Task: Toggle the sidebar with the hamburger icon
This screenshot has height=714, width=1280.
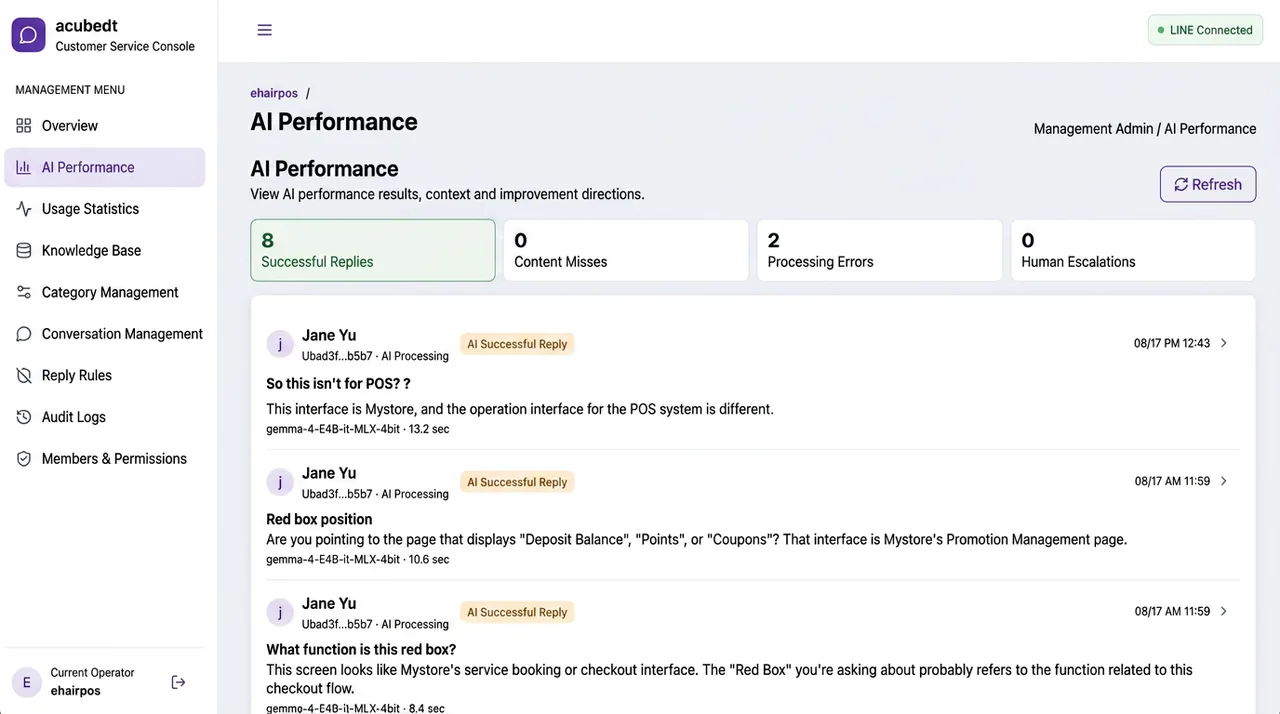Action: pyautogui.click(x=265, y=30)
